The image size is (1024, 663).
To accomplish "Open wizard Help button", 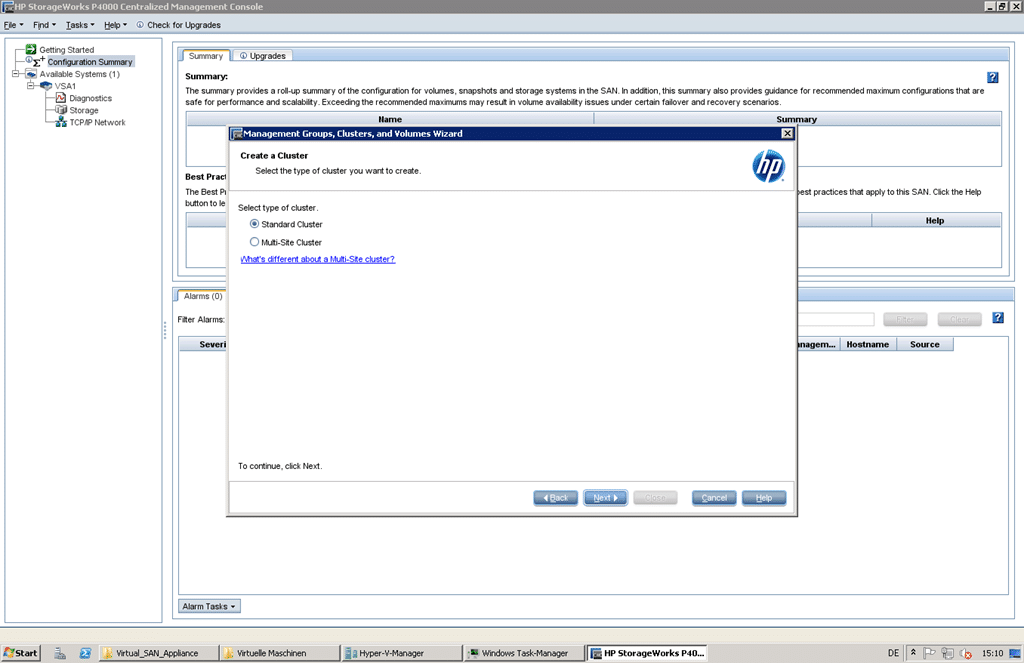I will pyautogui.click(x=763, y=498).
